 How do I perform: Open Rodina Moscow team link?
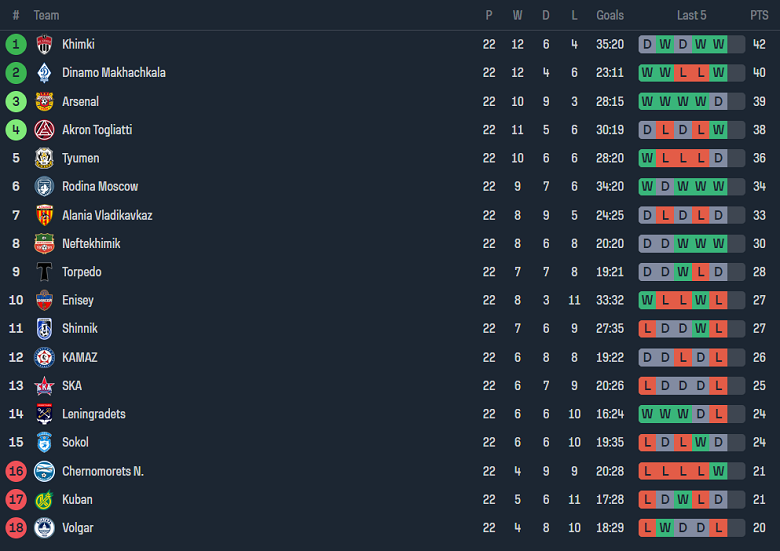(x=100, y=187)
